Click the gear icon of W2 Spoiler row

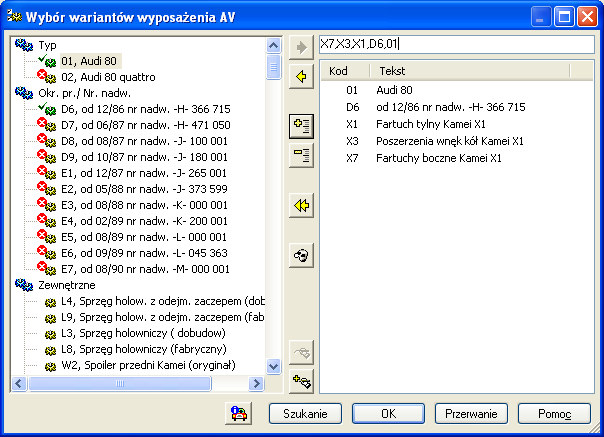point(50,366)
